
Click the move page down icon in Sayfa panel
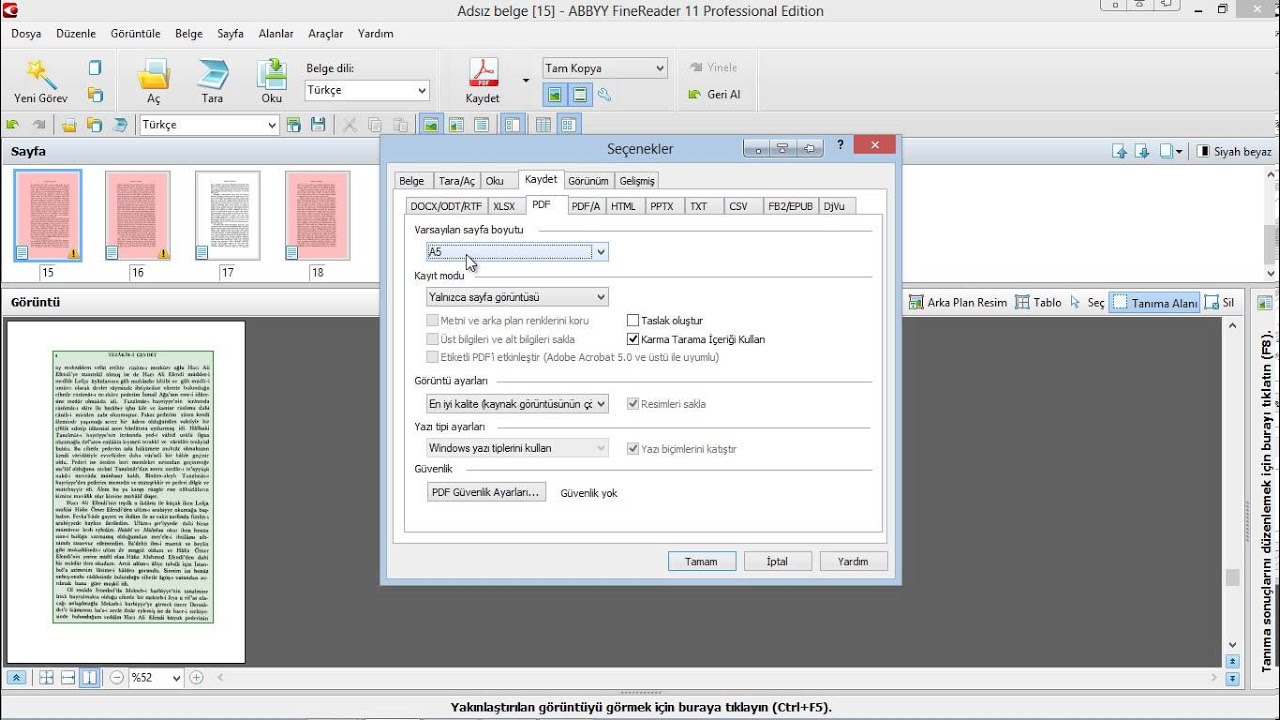1142,152
